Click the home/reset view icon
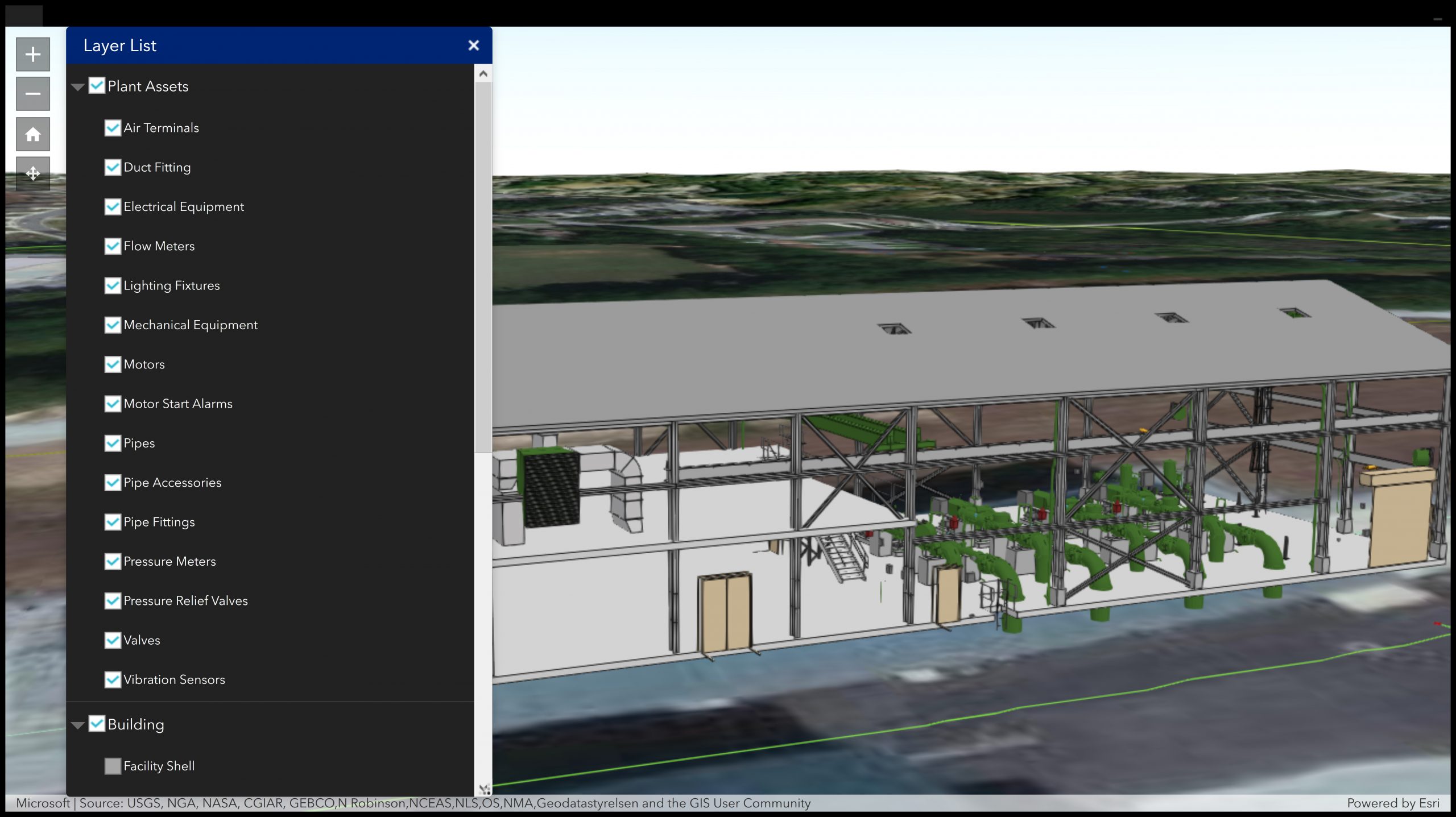Screen dimensions: 1456x817 tap(33, 133)
